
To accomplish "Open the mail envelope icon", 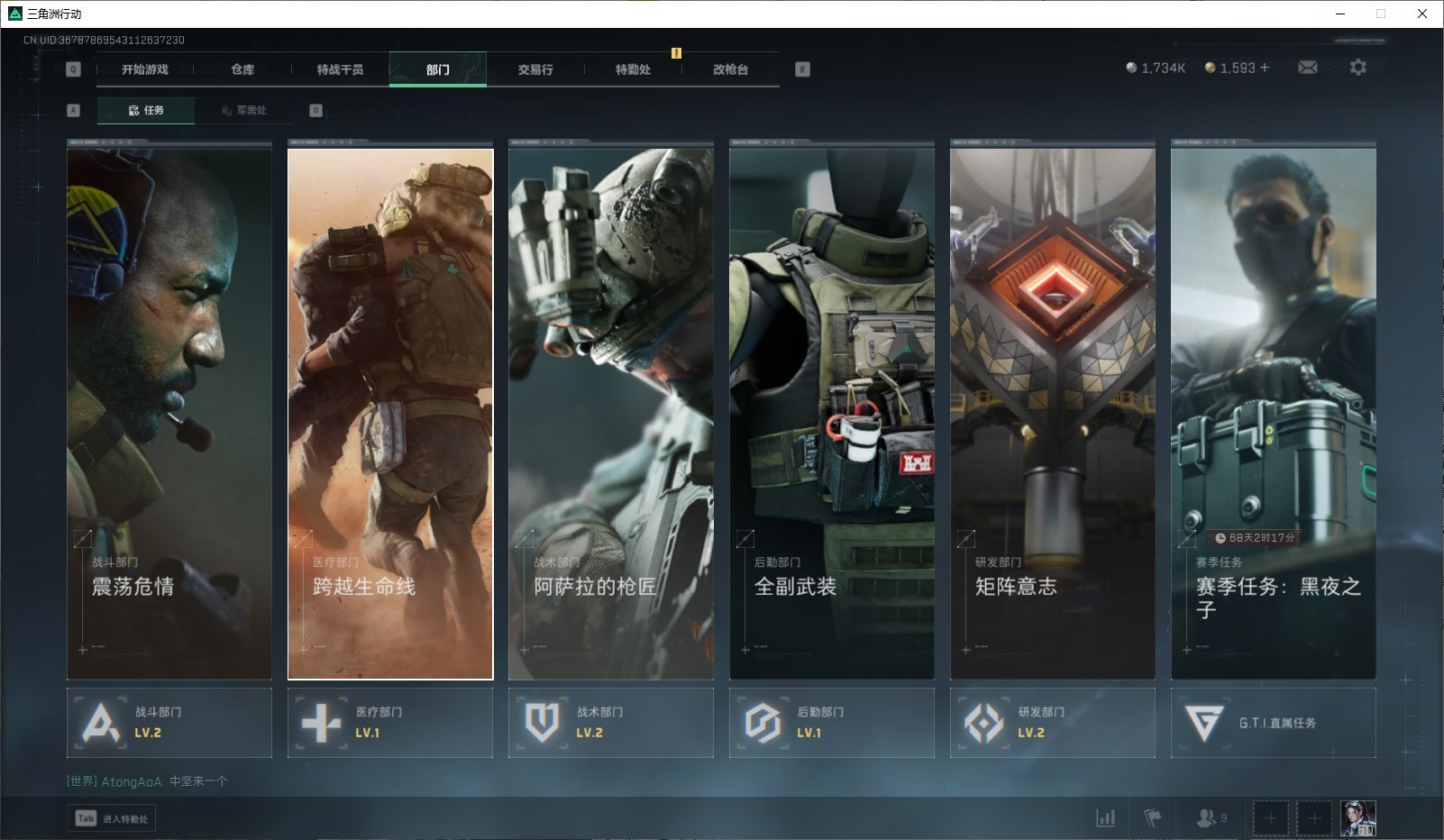I will 1308,68.
